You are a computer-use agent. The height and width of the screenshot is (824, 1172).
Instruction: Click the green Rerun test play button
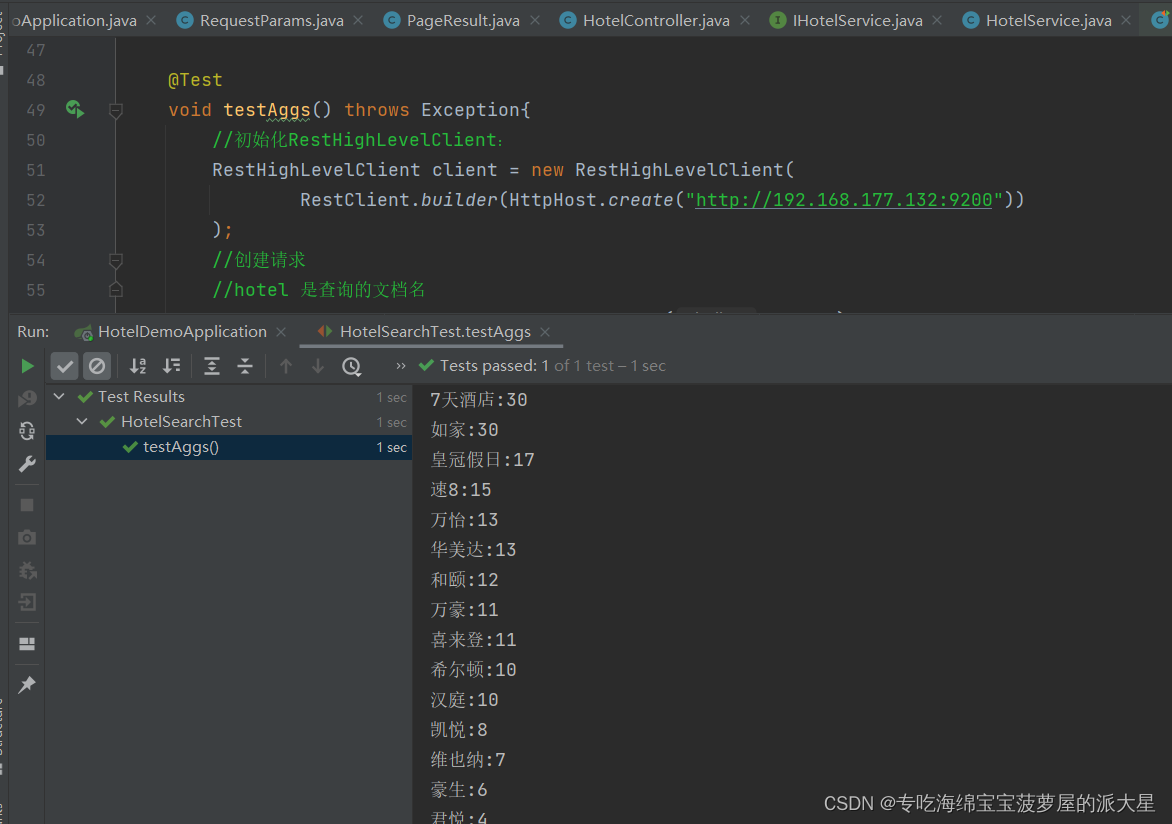tap(28, 366)
